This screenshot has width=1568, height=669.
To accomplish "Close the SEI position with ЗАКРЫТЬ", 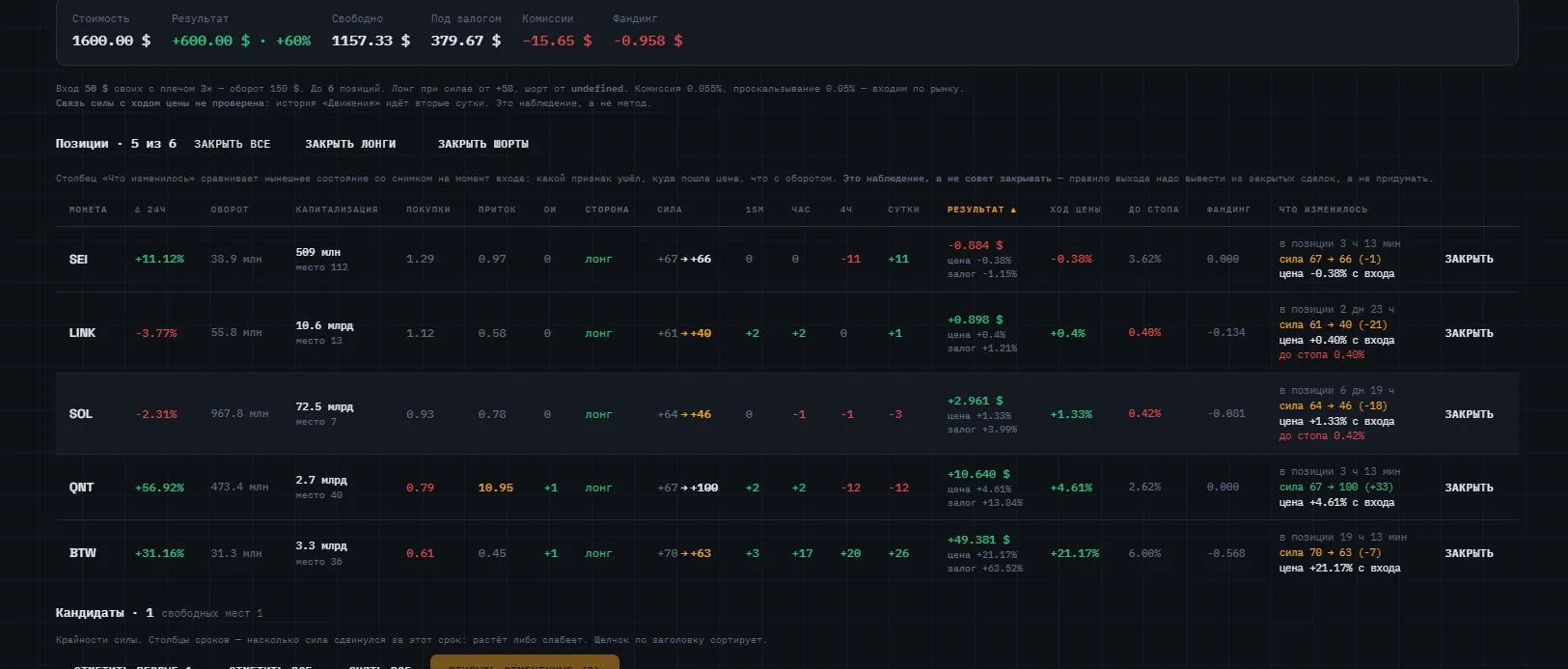I will pyautogui.click(x=1469, y=259).
